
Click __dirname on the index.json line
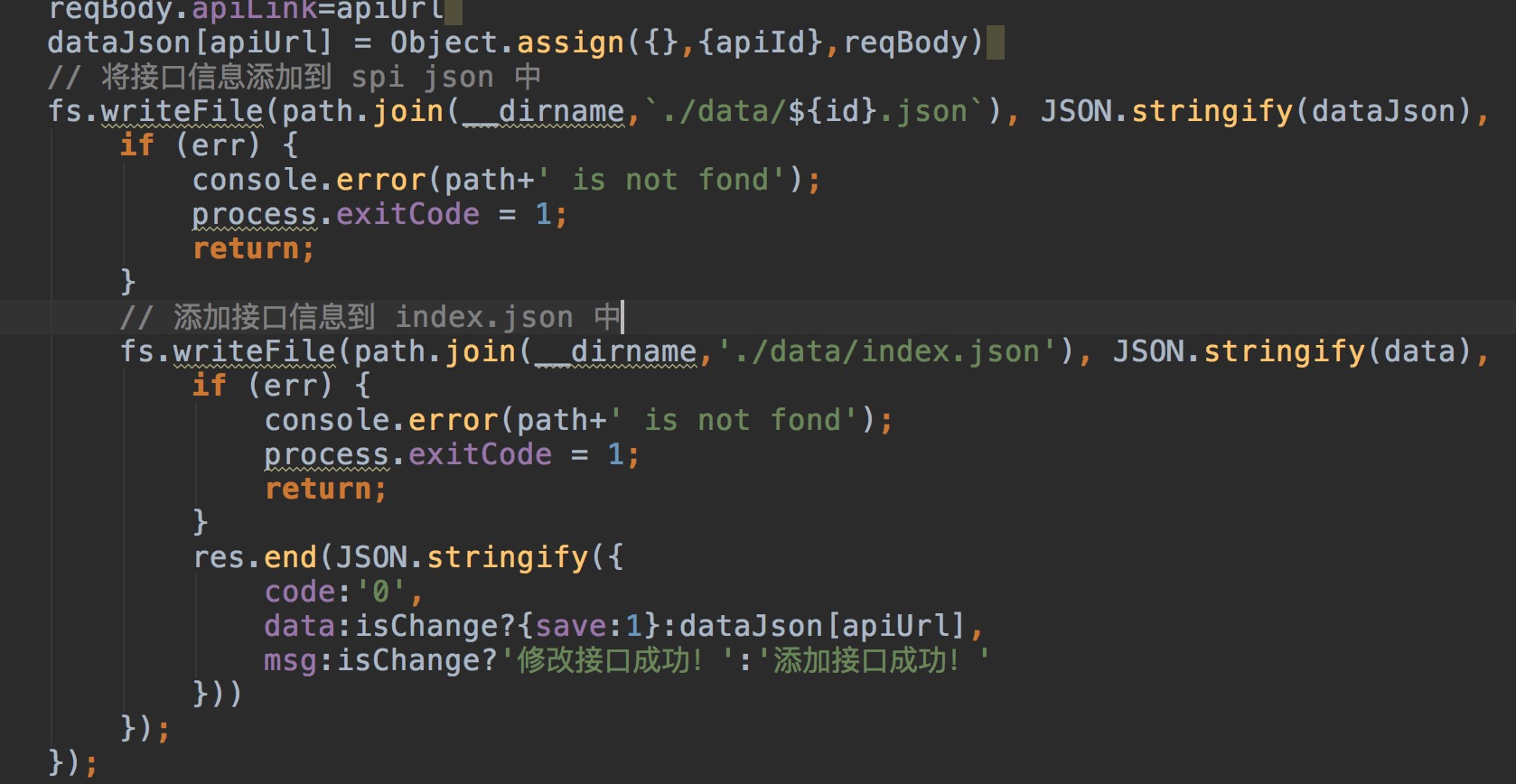[x=615, y=351]
